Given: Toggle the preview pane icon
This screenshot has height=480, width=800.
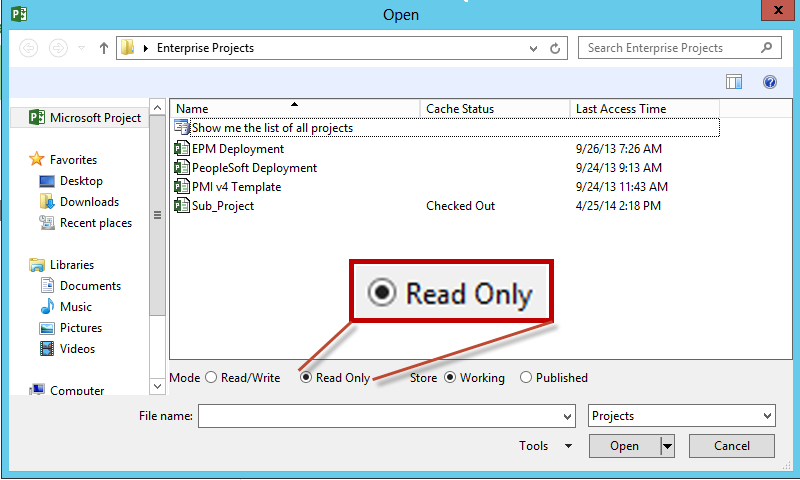Looking at the screenshot, I should (734, 82).
